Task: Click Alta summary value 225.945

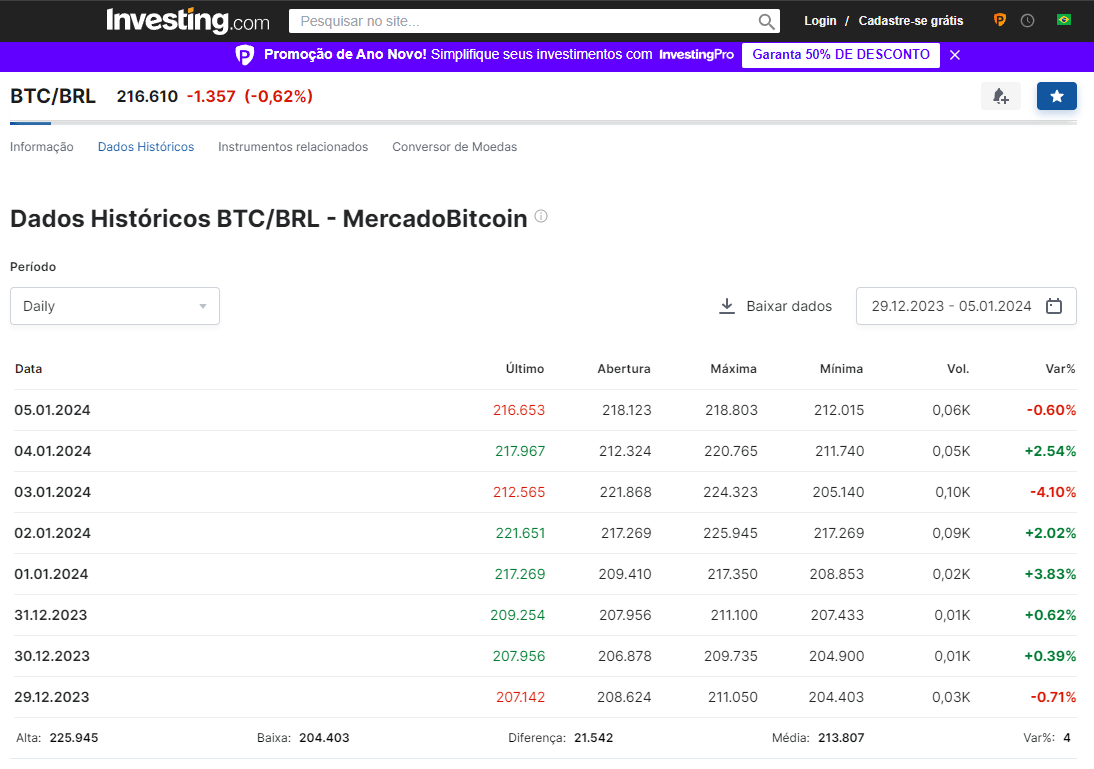Action: pyautogui.click(x=74, y=738)
